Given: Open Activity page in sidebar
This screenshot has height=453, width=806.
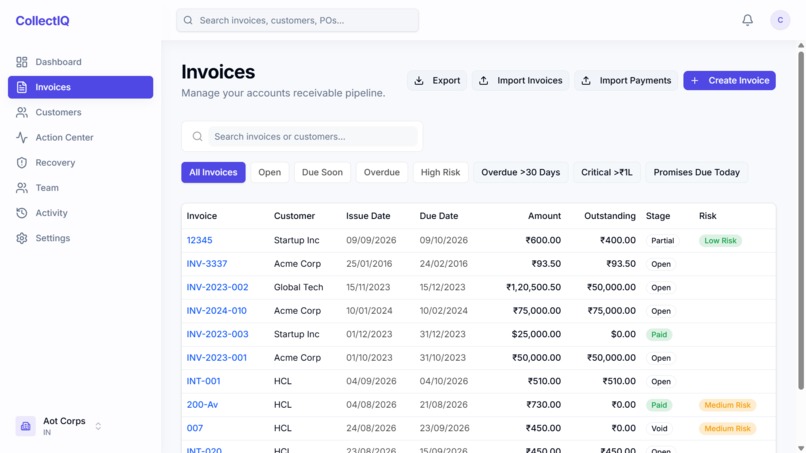Looking at the screenshot, I should click(80, 213).
